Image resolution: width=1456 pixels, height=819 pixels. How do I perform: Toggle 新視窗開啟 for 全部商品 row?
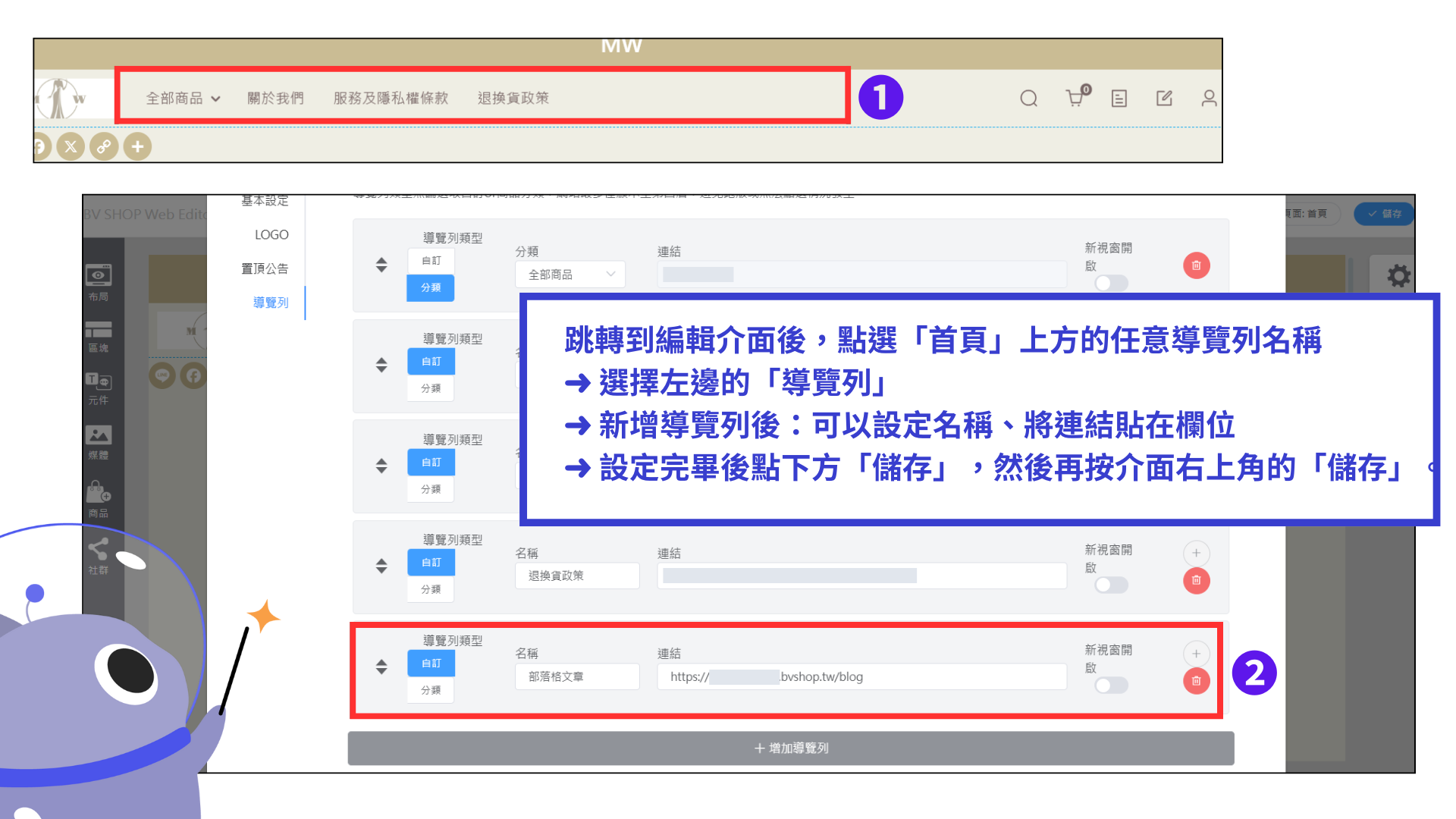(x=1111, y=283)
